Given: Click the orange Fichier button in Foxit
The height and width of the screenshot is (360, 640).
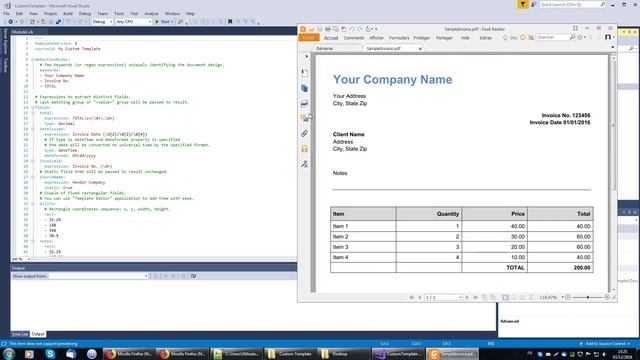Looking at the screenshot, I should click(309, 38).
